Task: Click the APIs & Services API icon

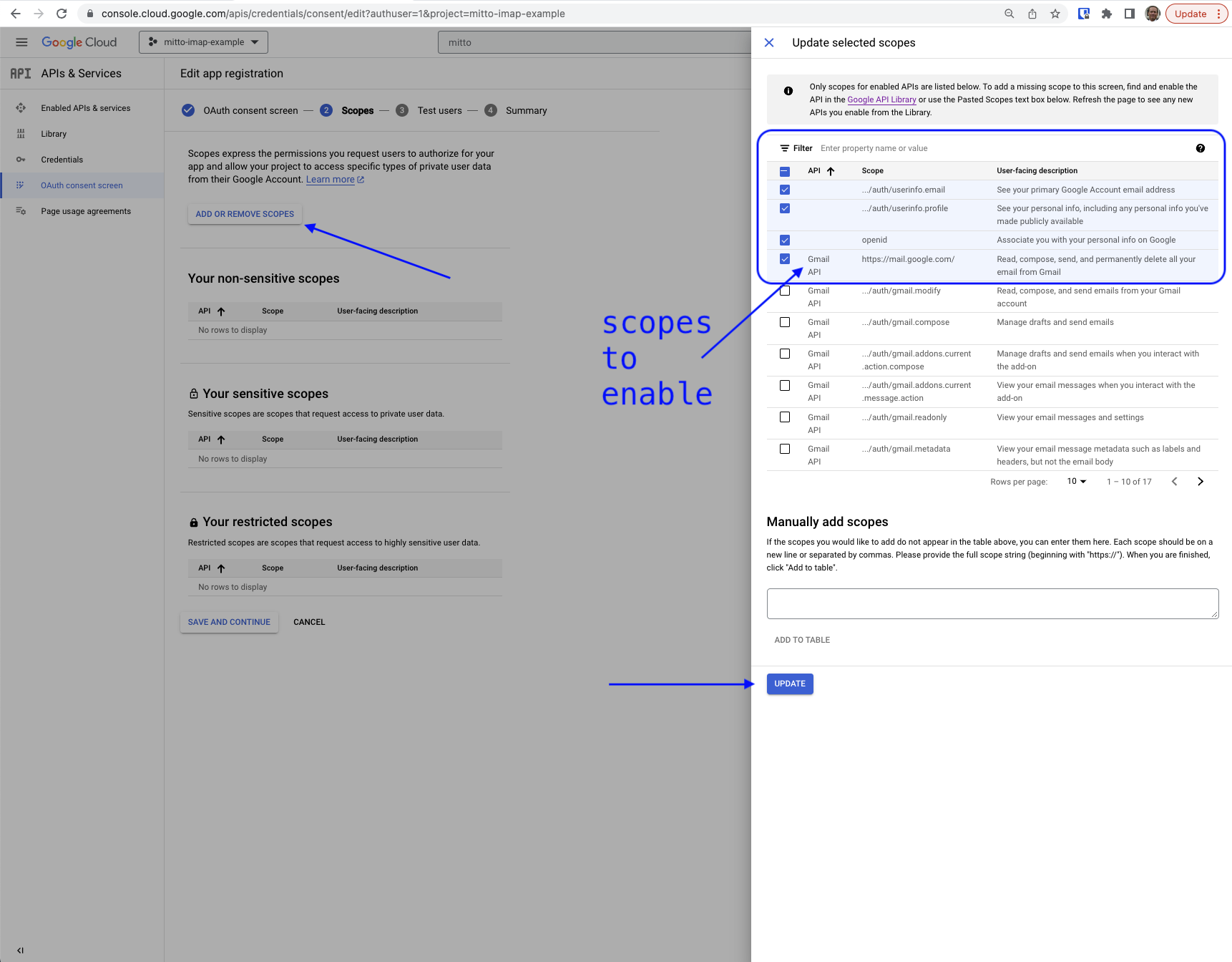Action: [x=21, y=74]
